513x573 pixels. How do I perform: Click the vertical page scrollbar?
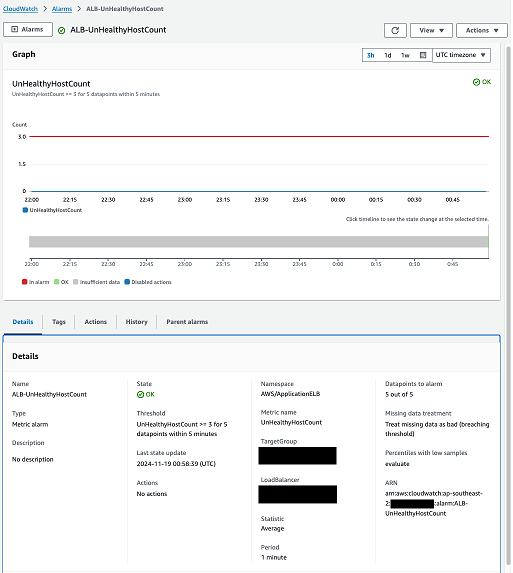point(508,305)
